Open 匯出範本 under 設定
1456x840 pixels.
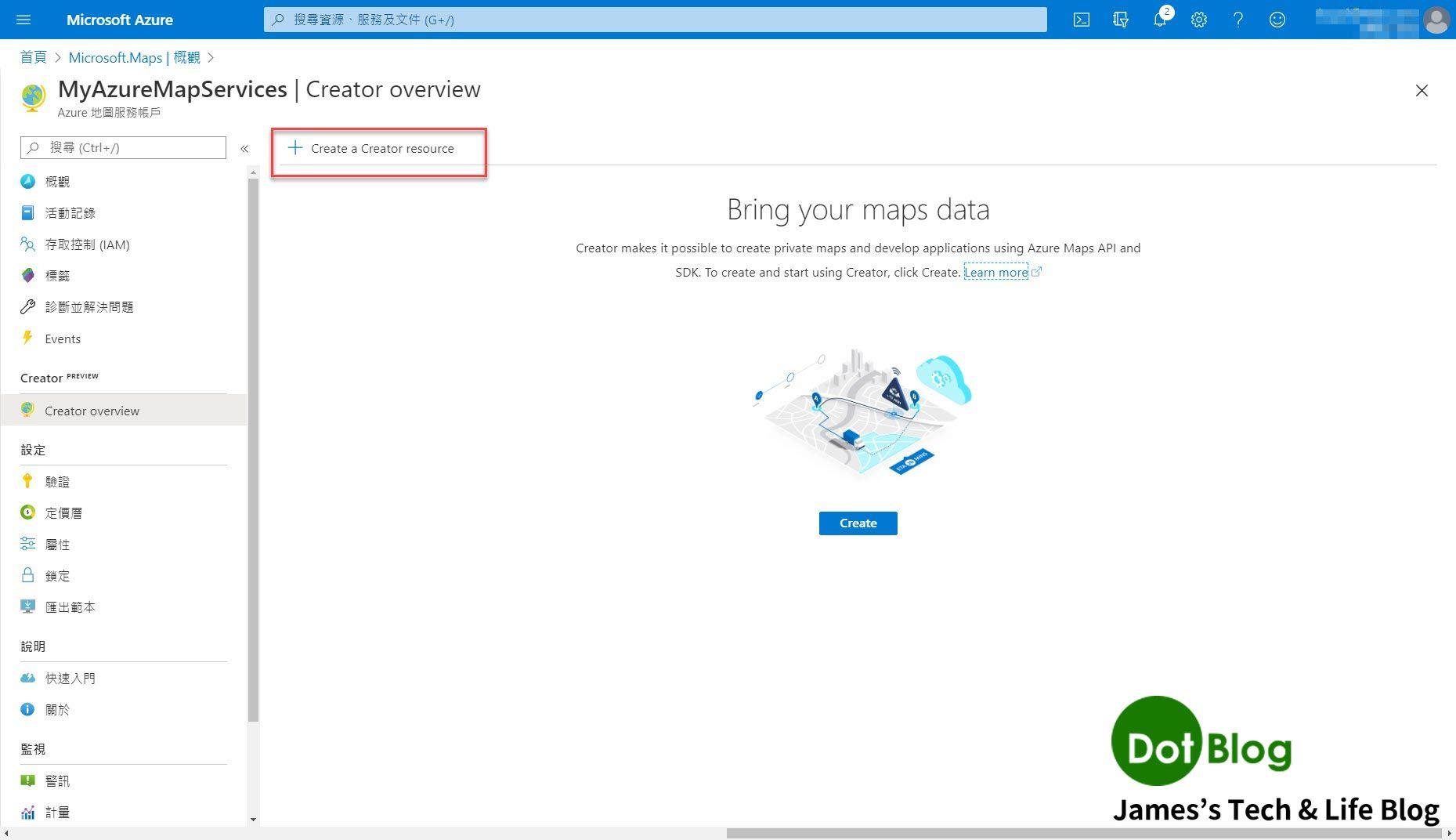pos(70,606)
